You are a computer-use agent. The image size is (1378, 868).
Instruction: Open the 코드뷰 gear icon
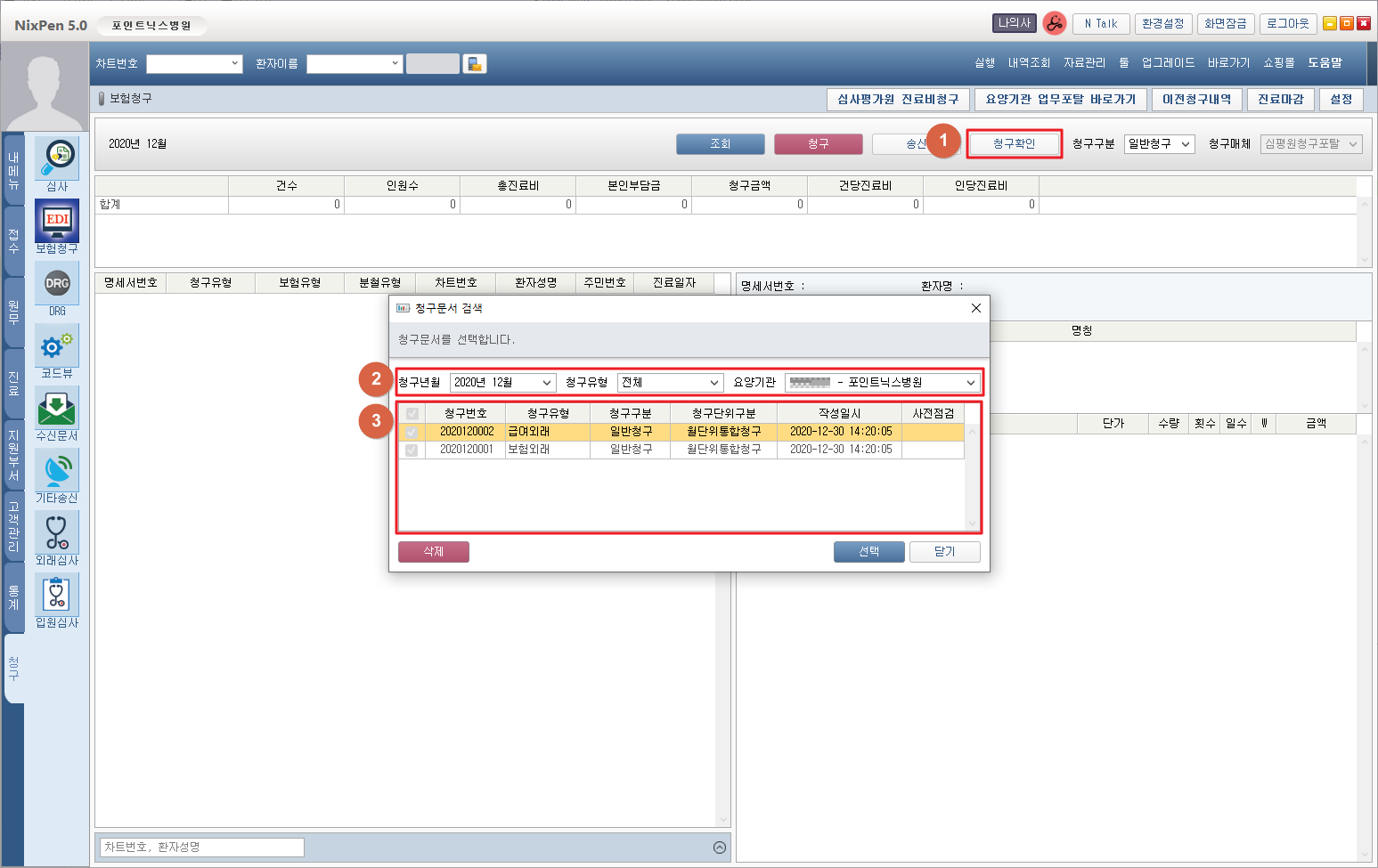coord(57,345)
